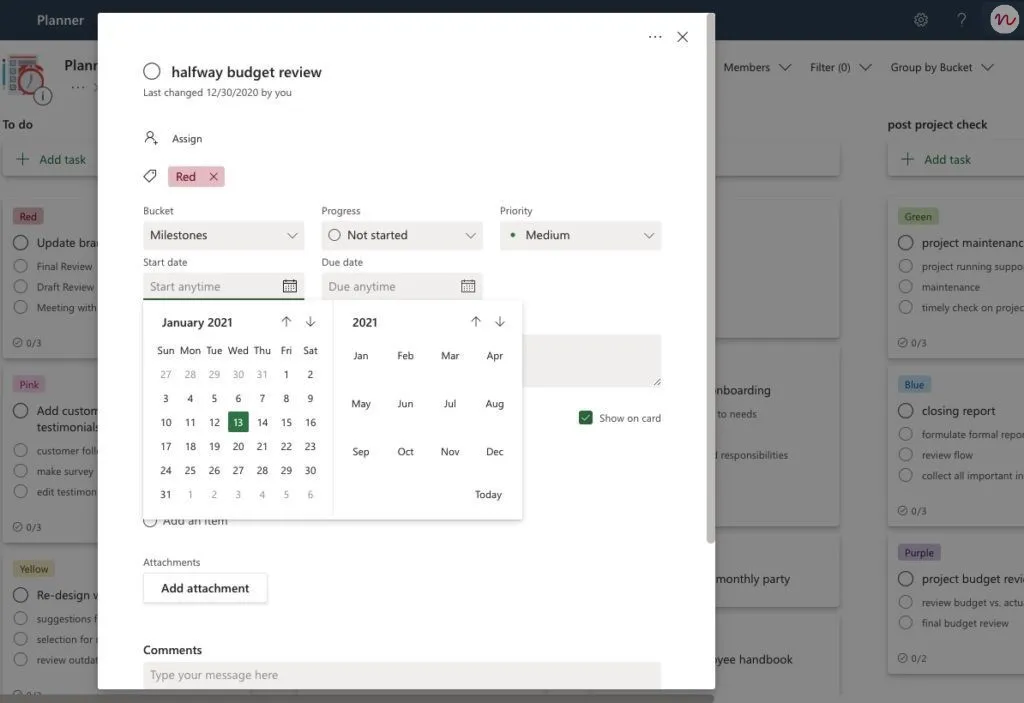Open Due date calendar icon
1024x703 pixels.
click(x=468, y=286)
